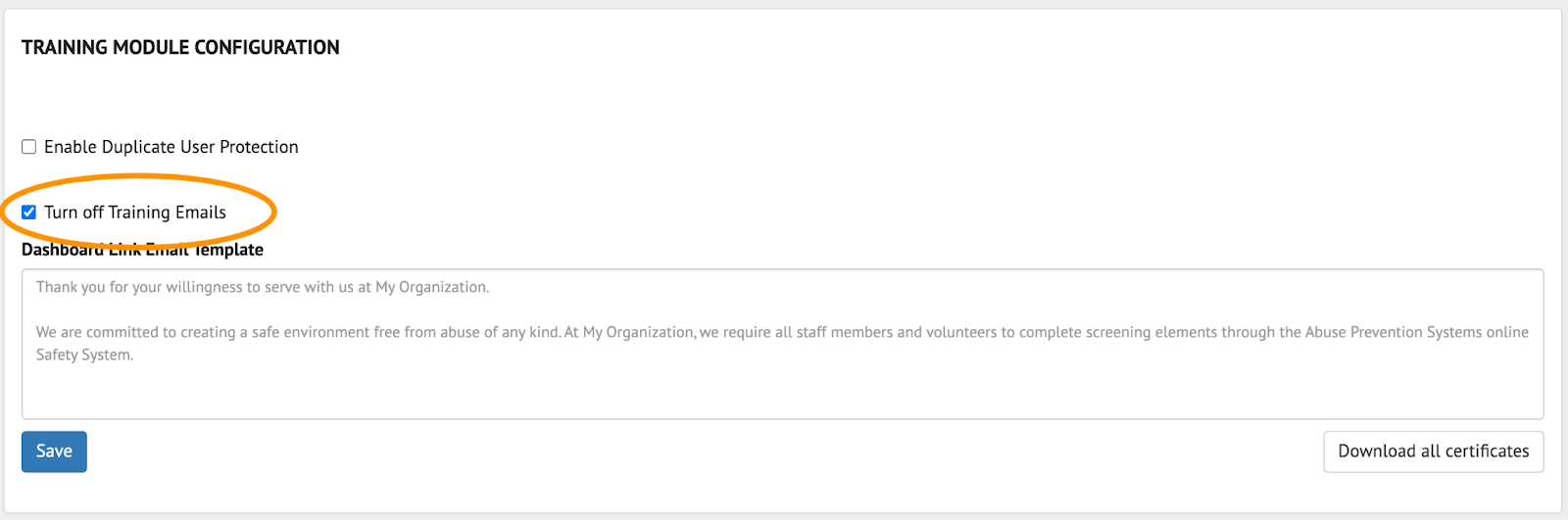Screen dimensions: 1568x520
Task: Click the Training Module Configuration heading
Action: click(180, 47)
